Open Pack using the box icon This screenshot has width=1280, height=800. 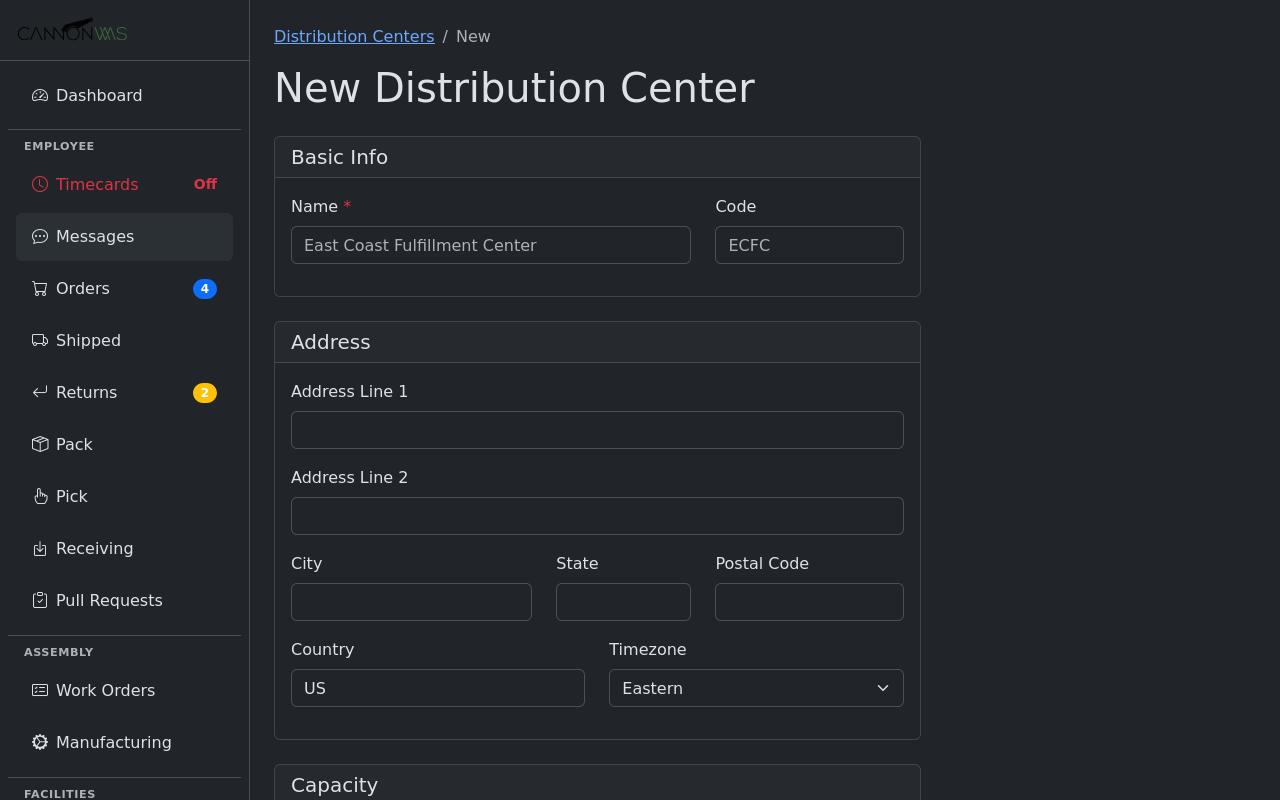pyautogui.click(x=39, y=444)
